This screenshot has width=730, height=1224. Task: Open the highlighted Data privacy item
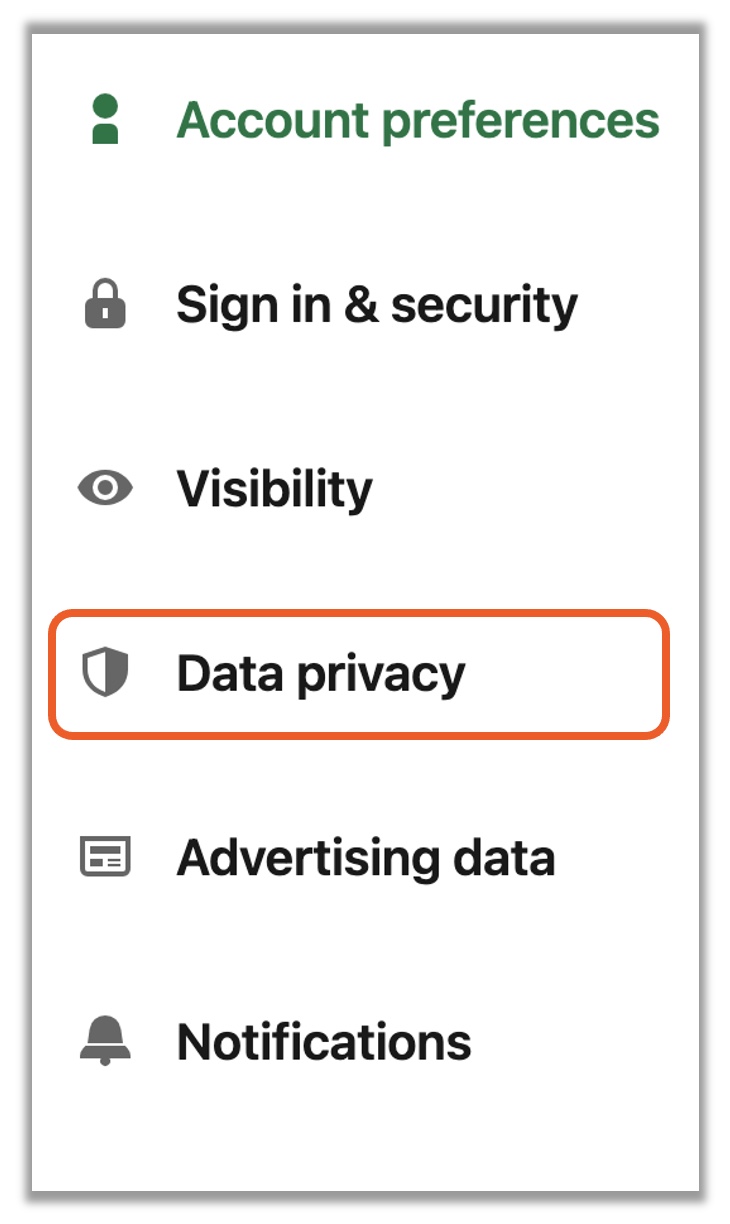click(x=359, y=673)
